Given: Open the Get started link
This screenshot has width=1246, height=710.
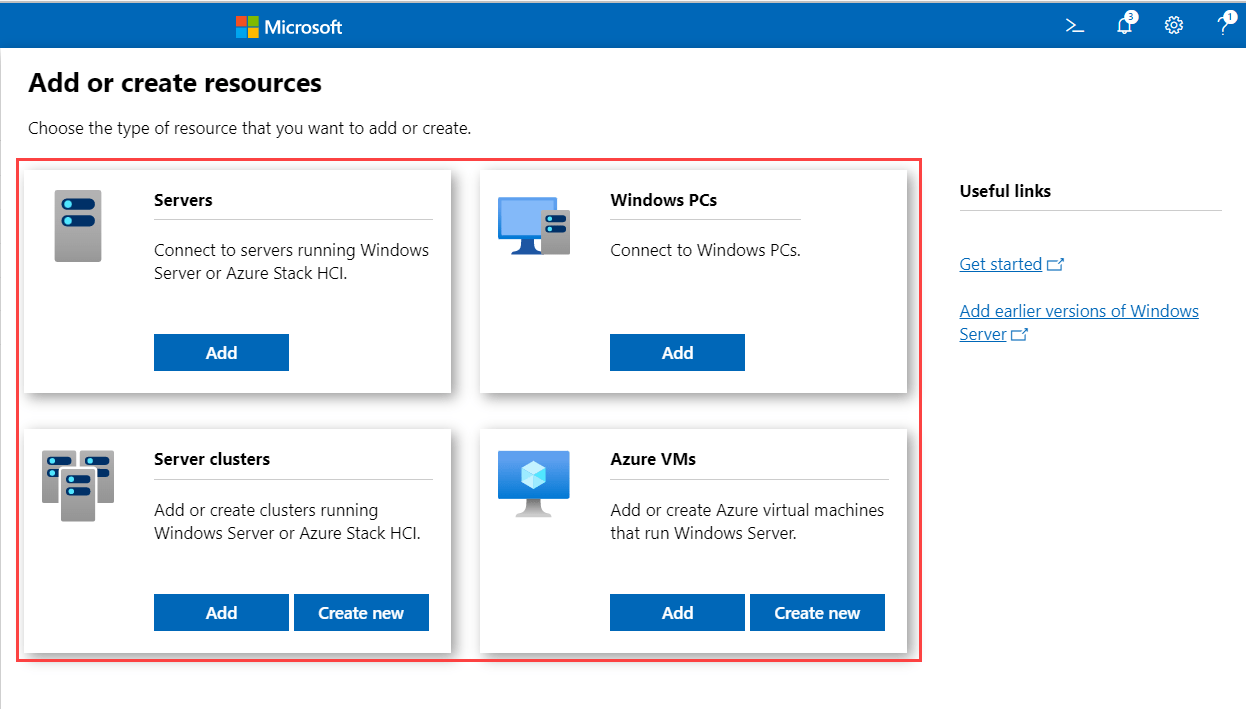Looking at the screenshot, I should 1000,264.
